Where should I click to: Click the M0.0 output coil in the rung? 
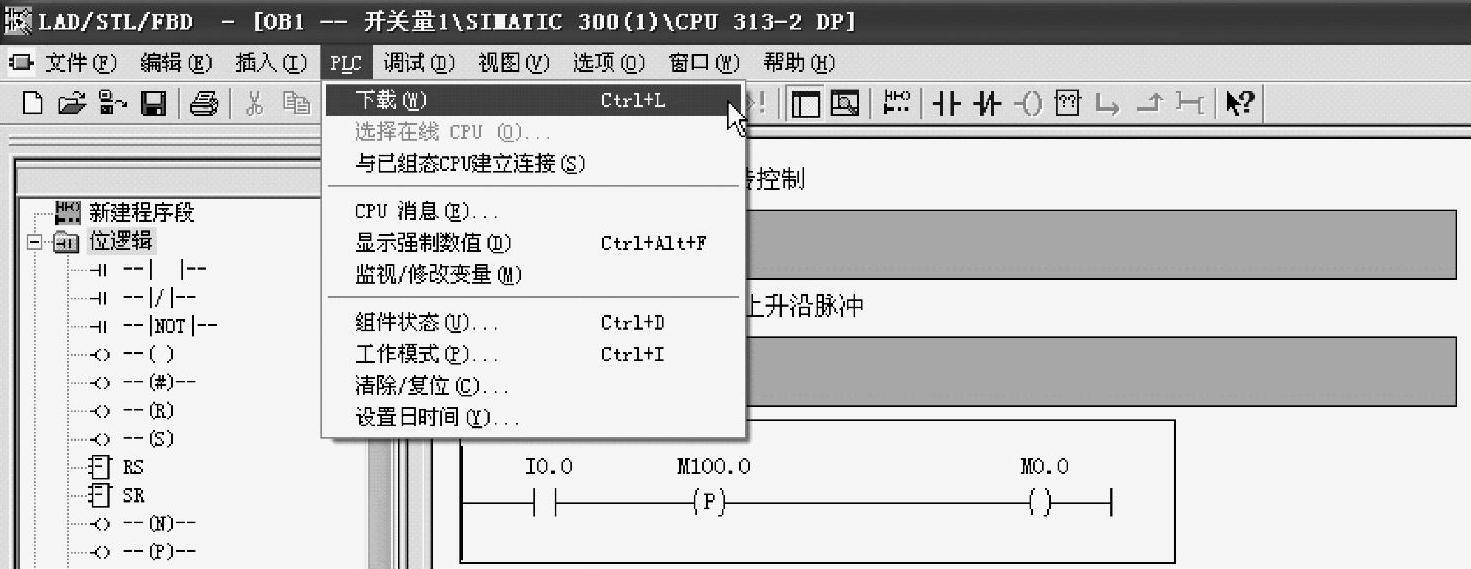point(1042,504)
